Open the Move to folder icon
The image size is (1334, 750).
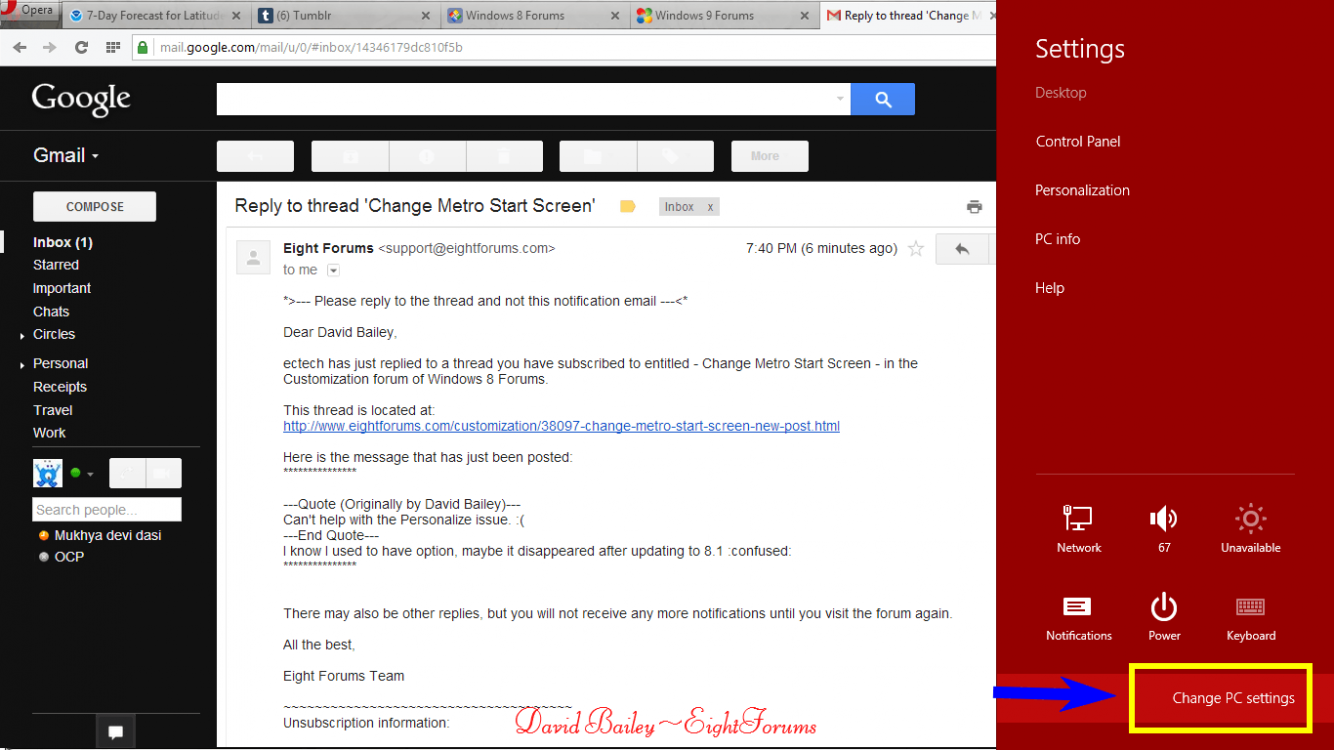coord(597,156)
